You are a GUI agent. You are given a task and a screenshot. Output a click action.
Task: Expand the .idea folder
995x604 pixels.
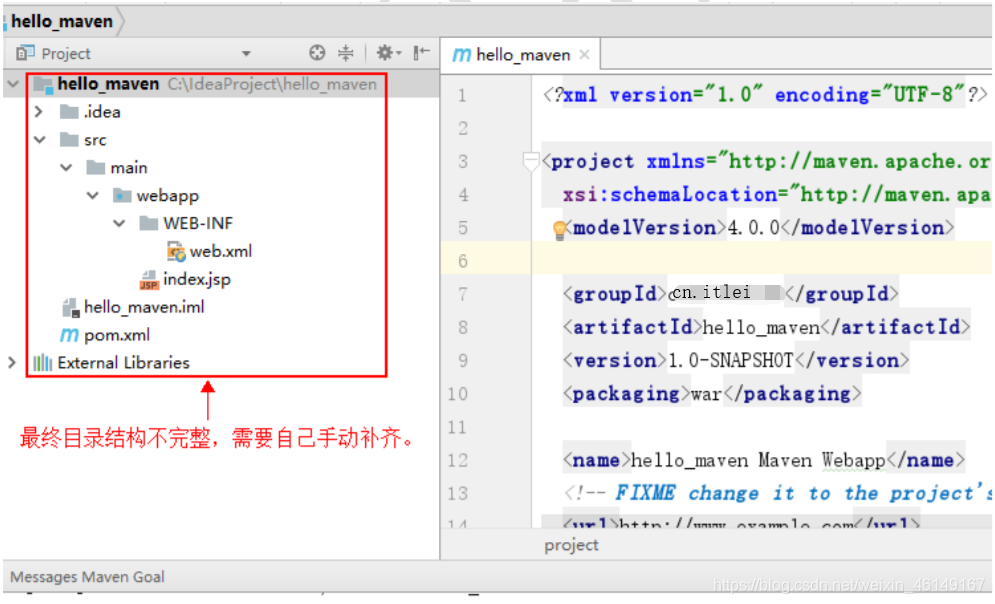point(39,112)
